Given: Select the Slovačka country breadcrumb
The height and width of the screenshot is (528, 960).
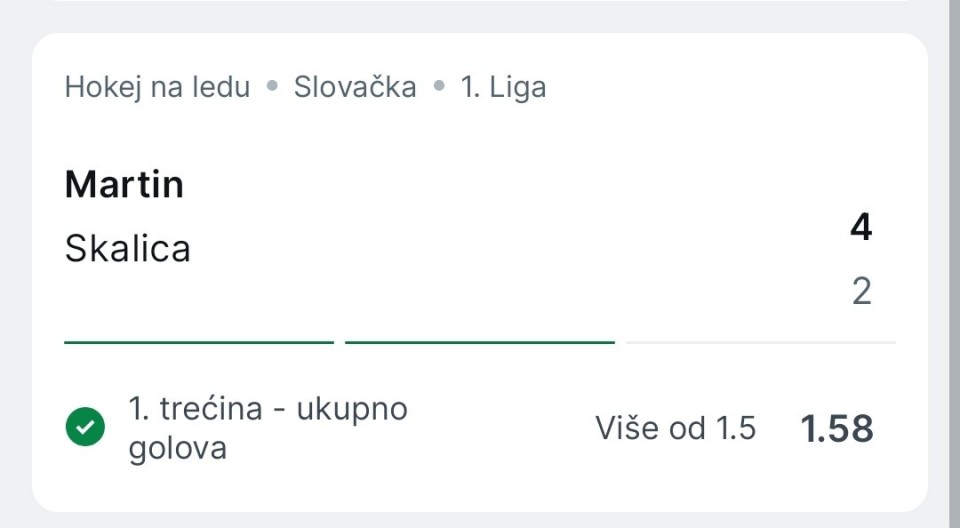Looking at the screenshot, I should (x=355, y=87).
